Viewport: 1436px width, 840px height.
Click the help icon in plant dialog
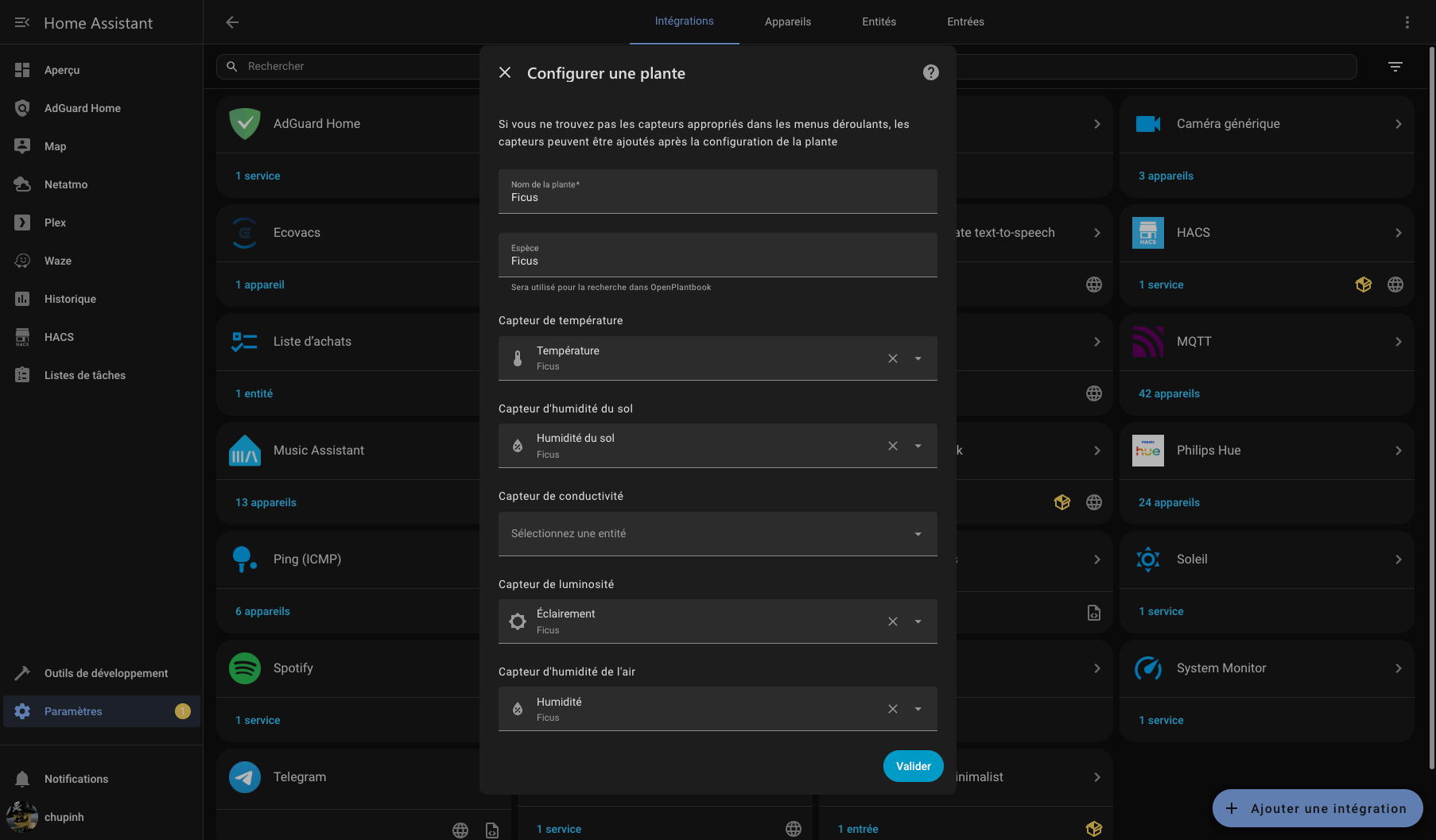pyautogui.click(x=930, y=73)
